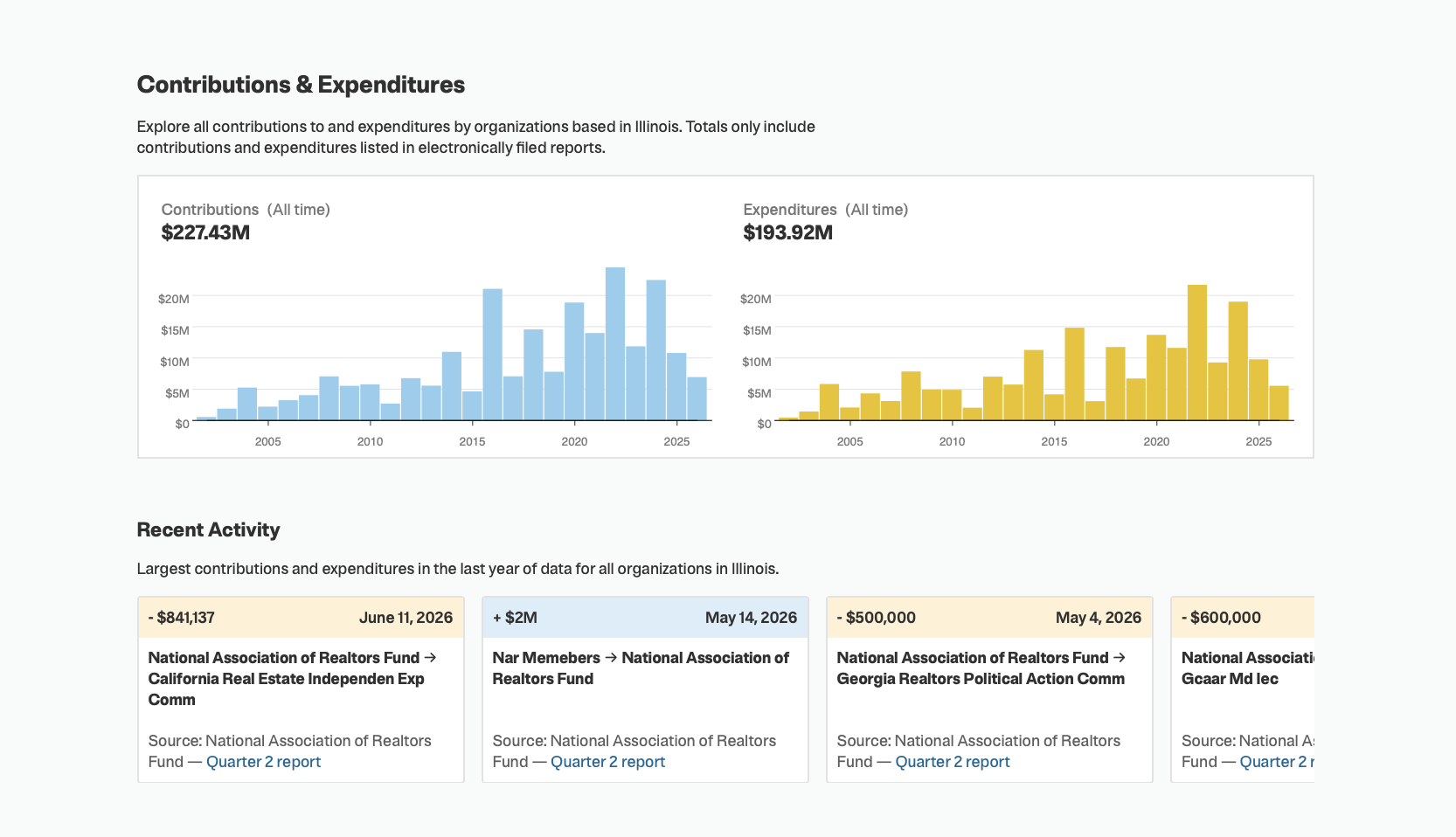Select the $193.92M expenditures total
1456x837 pixels.
click(787, 232)
